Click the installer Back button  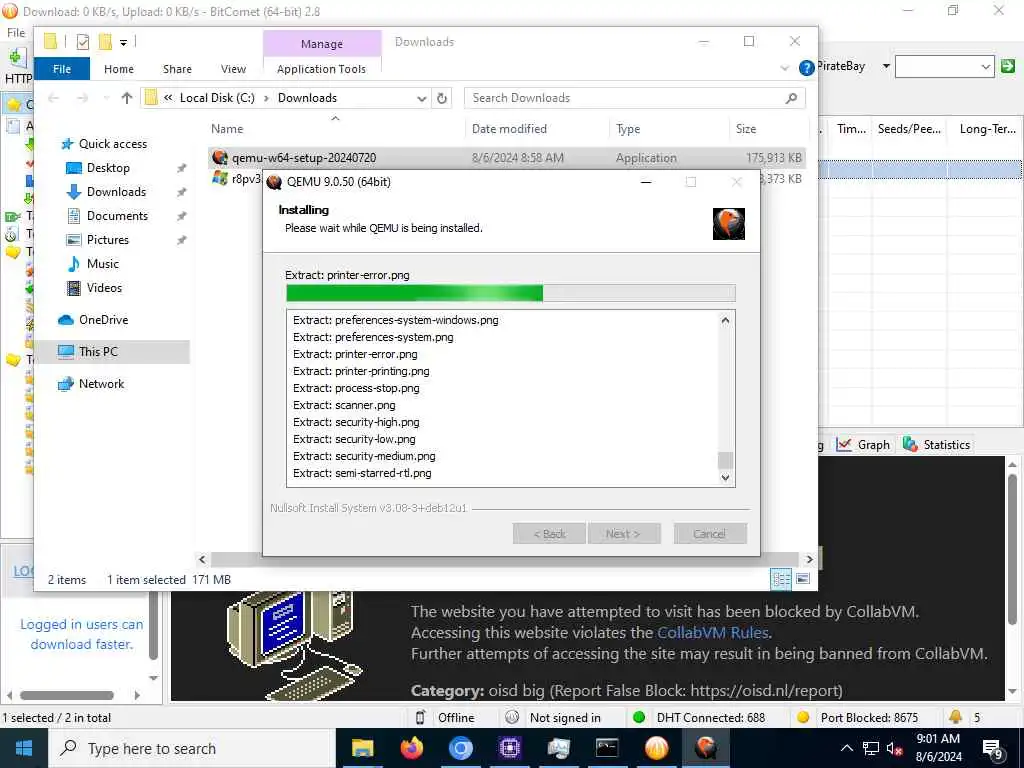[549, 534]
